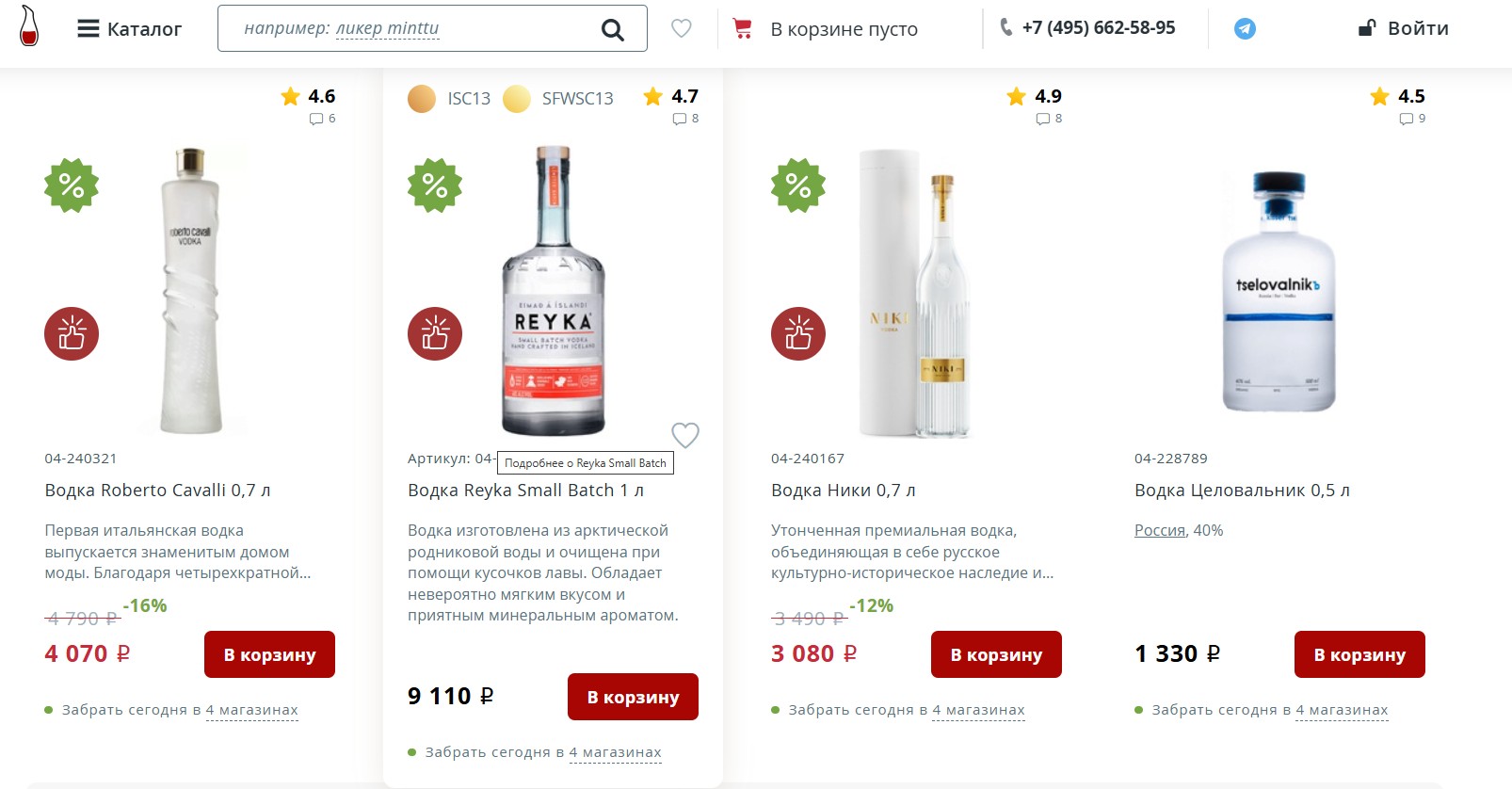Open the shopping cart icon
This screenshot has width=1512, height=789.
coord(743,29)
